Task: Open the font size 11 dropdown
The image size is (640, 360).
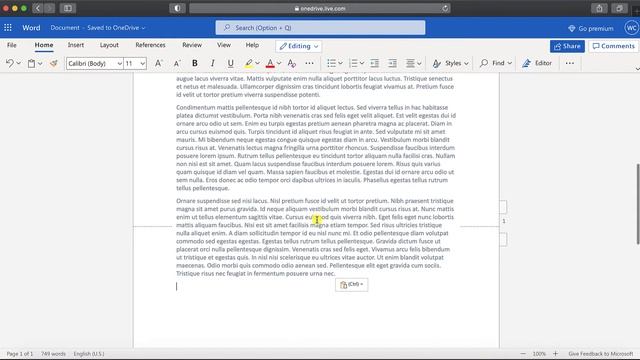Action: pos(142,63)
